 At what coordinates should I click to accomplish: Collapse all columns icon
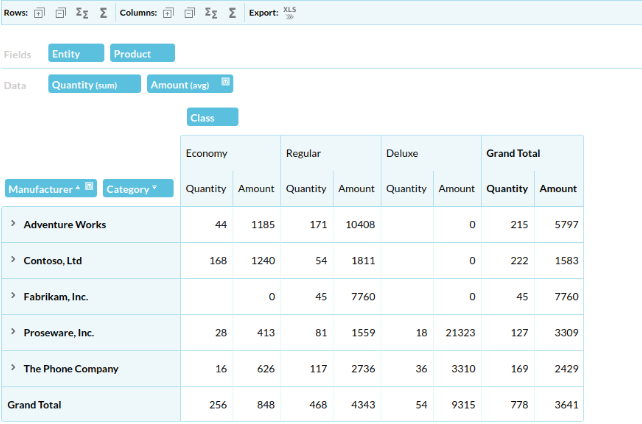[190, 13]
